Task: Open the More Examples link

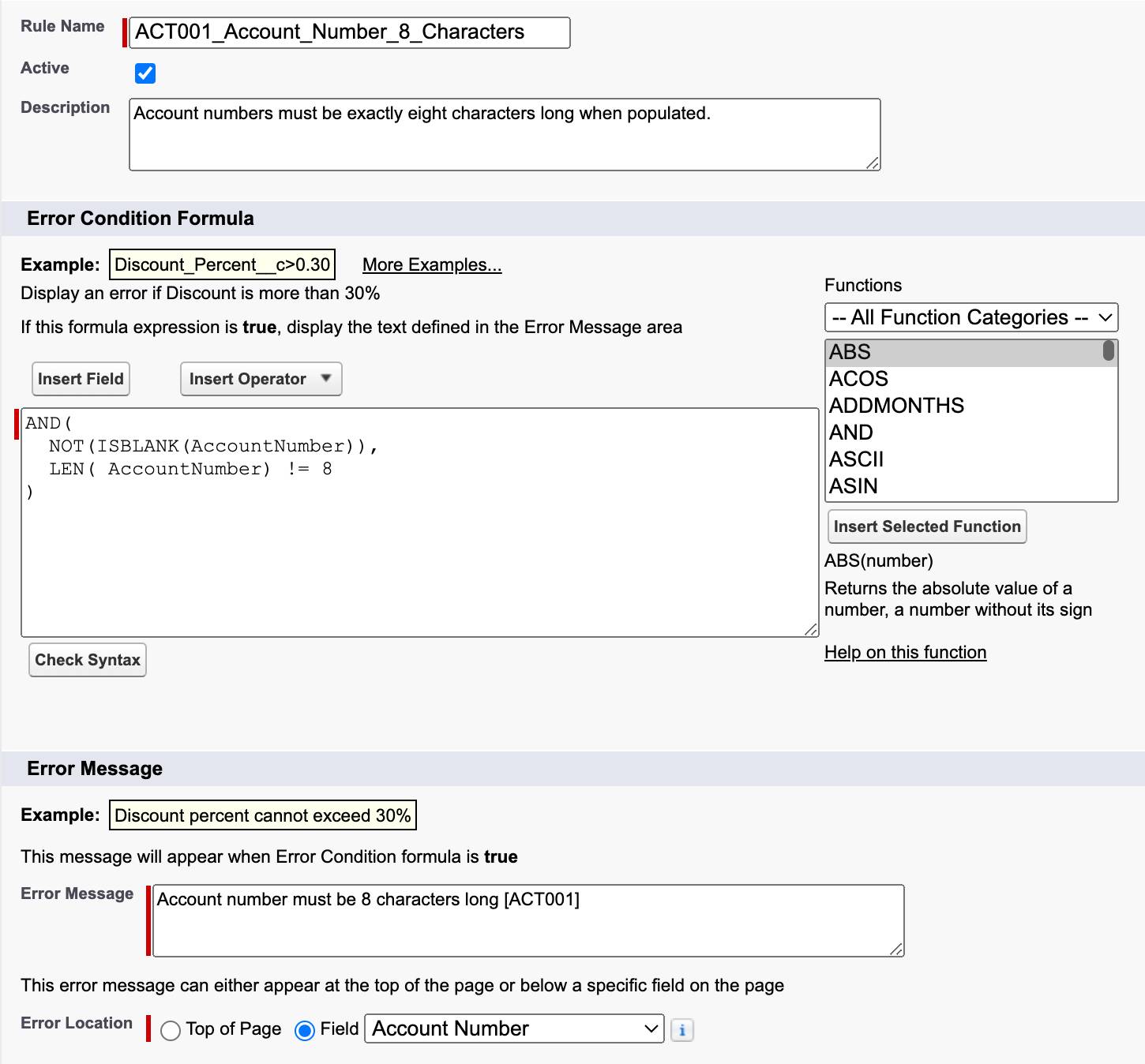Action: tap(432, 264)
